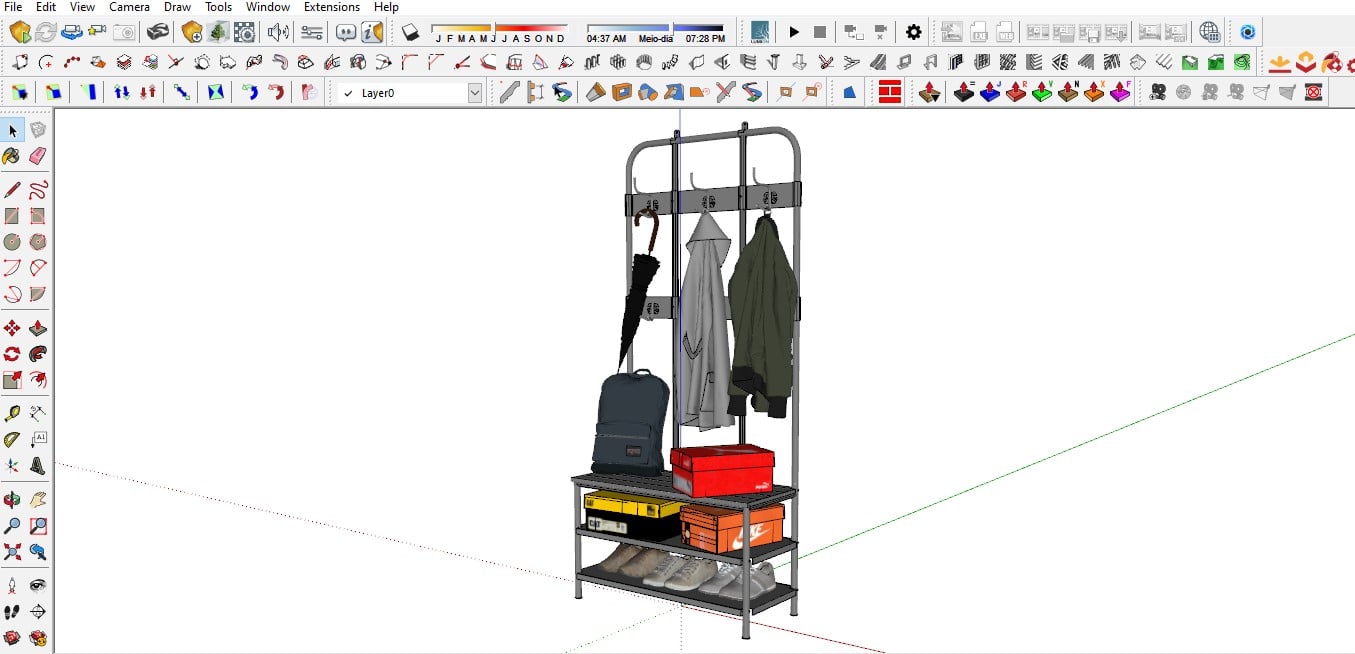Choose the Protractor tool
Screen dimensions: 1355x654
pyautogui.click(x=12, y=439)
